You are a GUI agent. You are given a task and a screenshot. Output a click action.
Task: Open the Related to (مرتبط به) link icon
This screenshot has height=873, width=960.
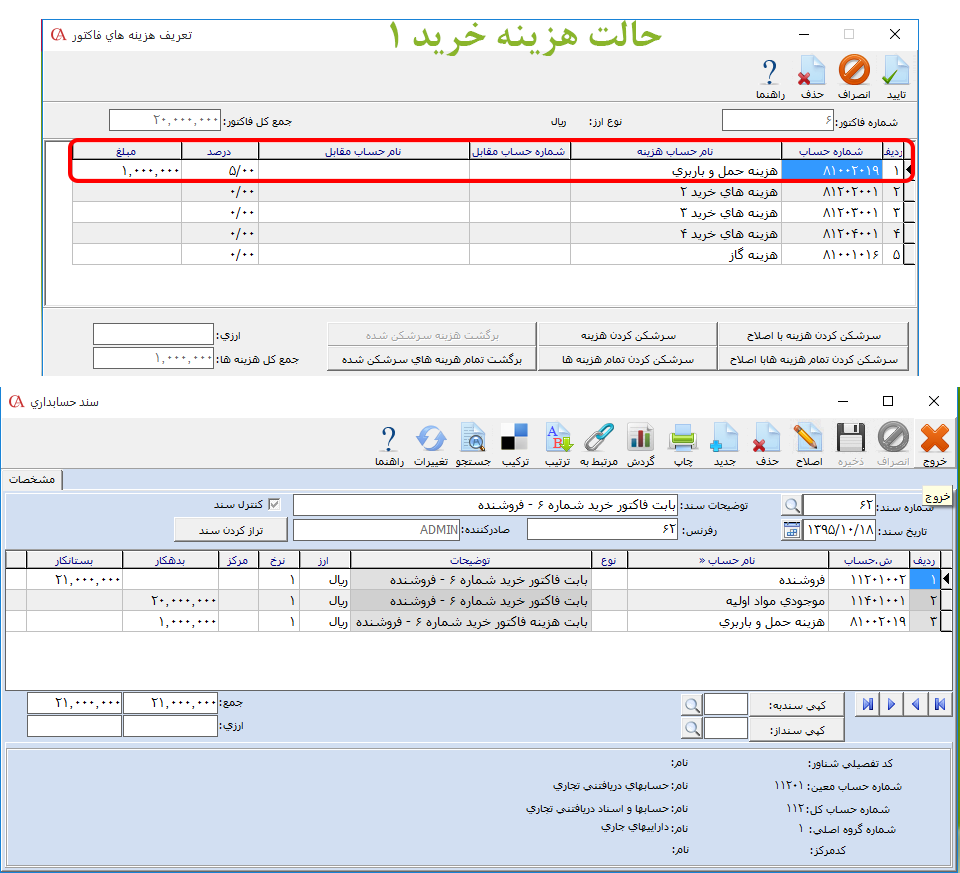click(598, 444)
